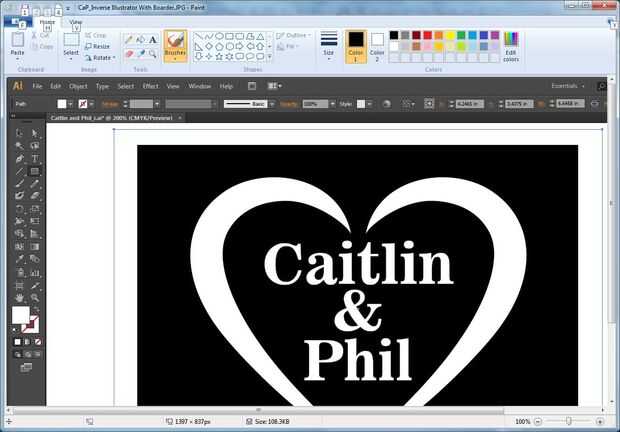Viewport: 620px width, 432px height.
Task: Open the Quick Access Toolbar customize arrow
Action: coord(68,8)
